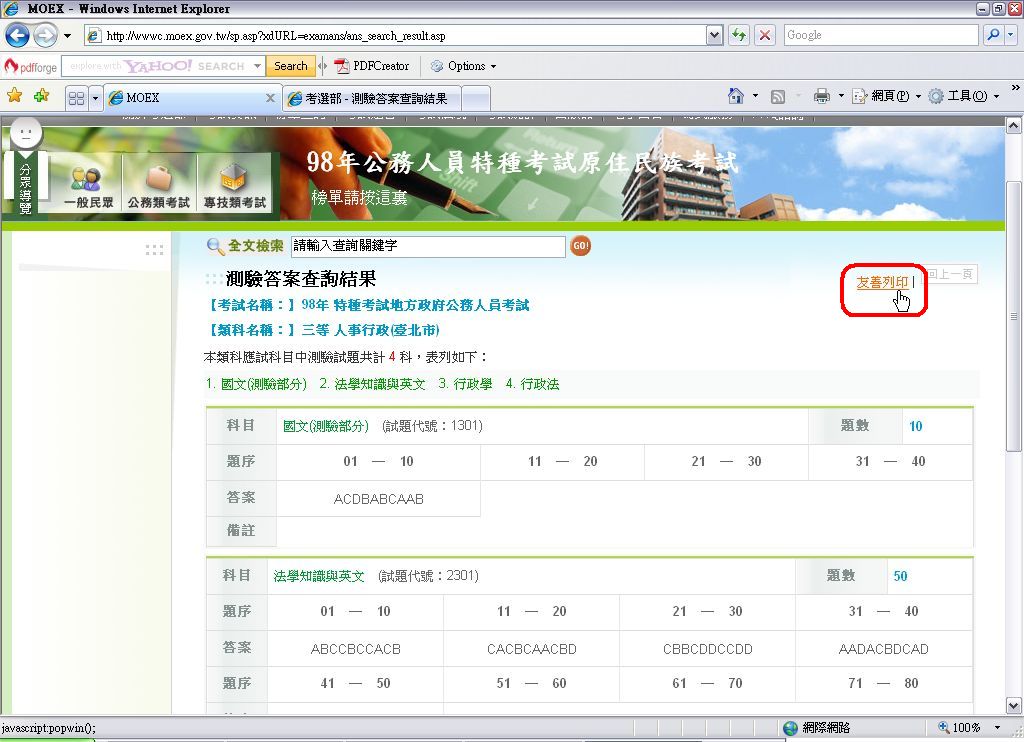The height and width of the screenshot is (742, 1024).
Task: Click the page scrollbar down arrow
Action: (x=1014, y=706)
